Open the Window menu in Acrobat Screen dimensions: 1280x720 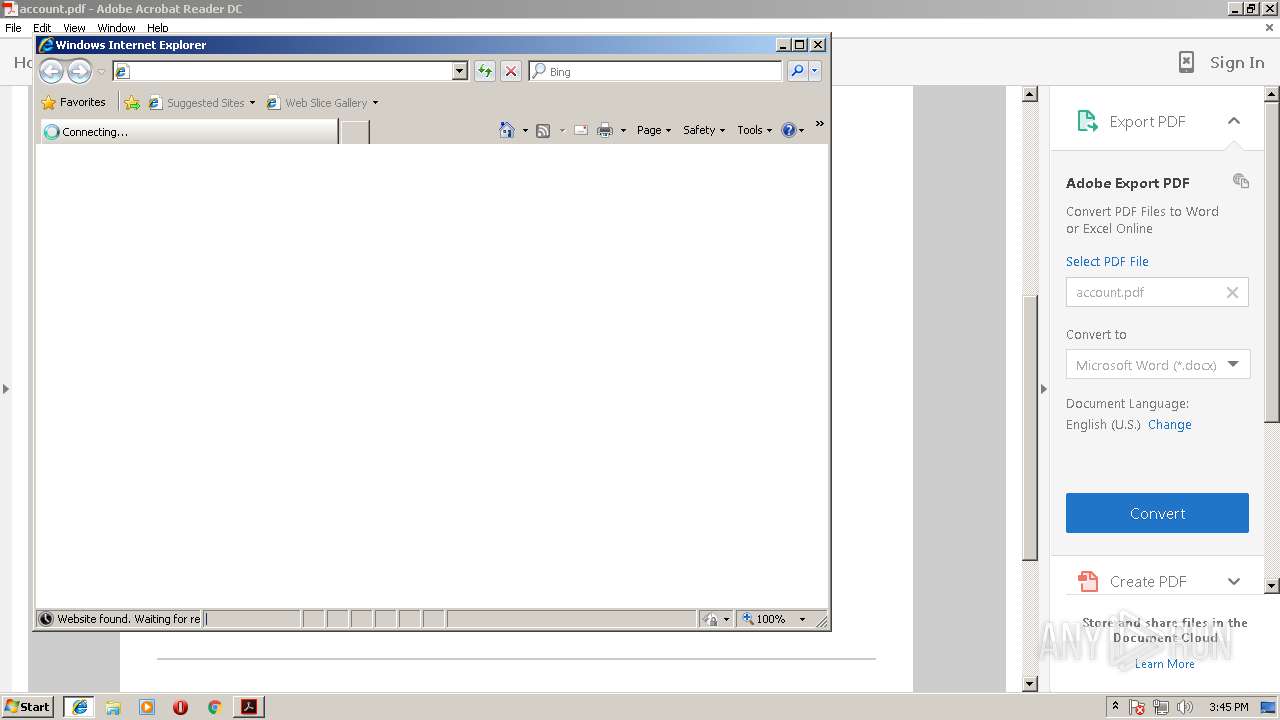click(116, 28)
